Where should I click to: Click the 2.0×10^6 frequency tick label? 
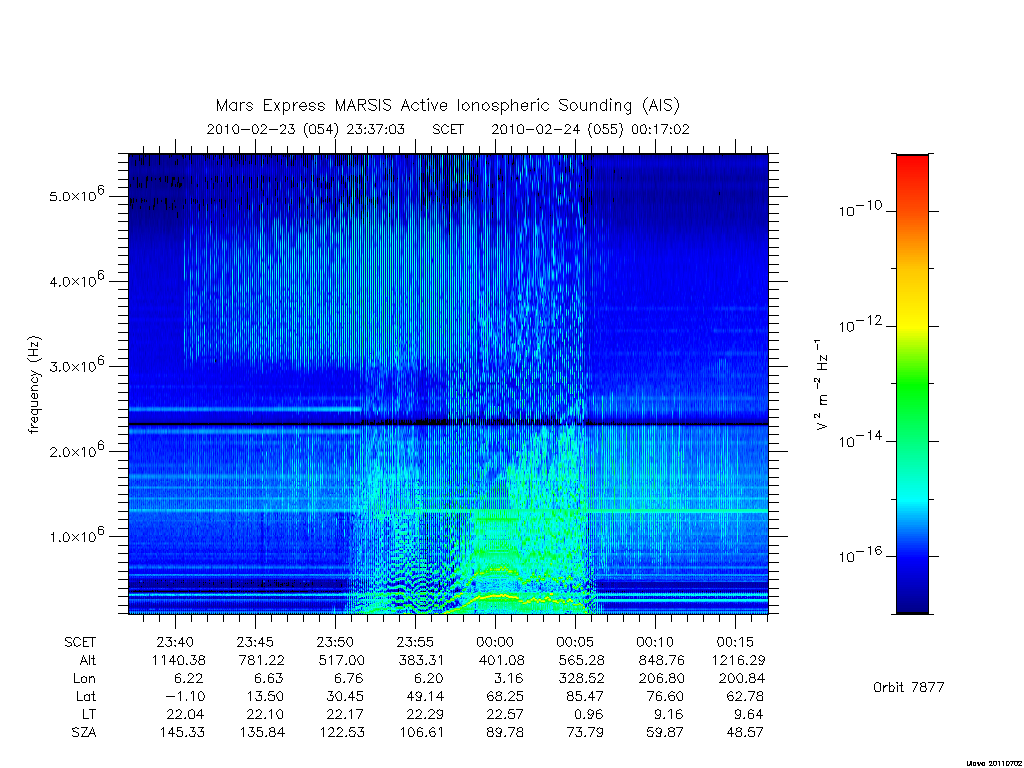[x=76, y=450]
